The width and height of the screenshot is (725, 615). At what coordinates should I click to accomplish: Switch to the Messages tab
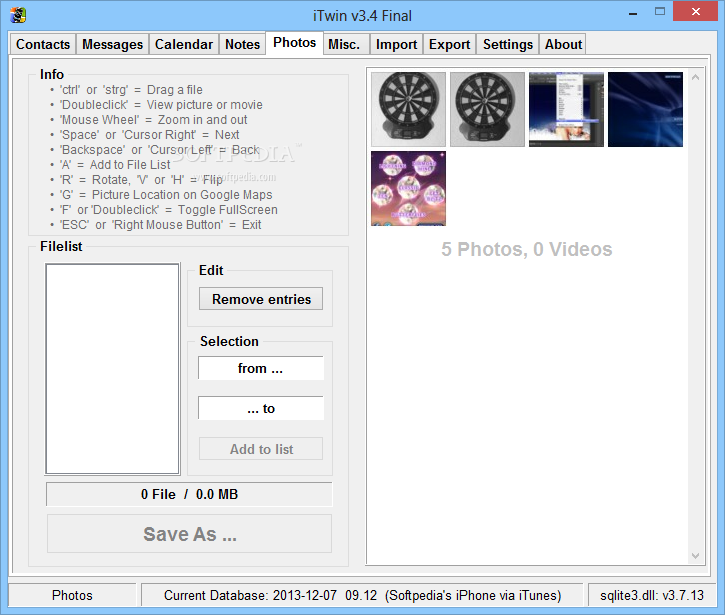tap(112, 44)
